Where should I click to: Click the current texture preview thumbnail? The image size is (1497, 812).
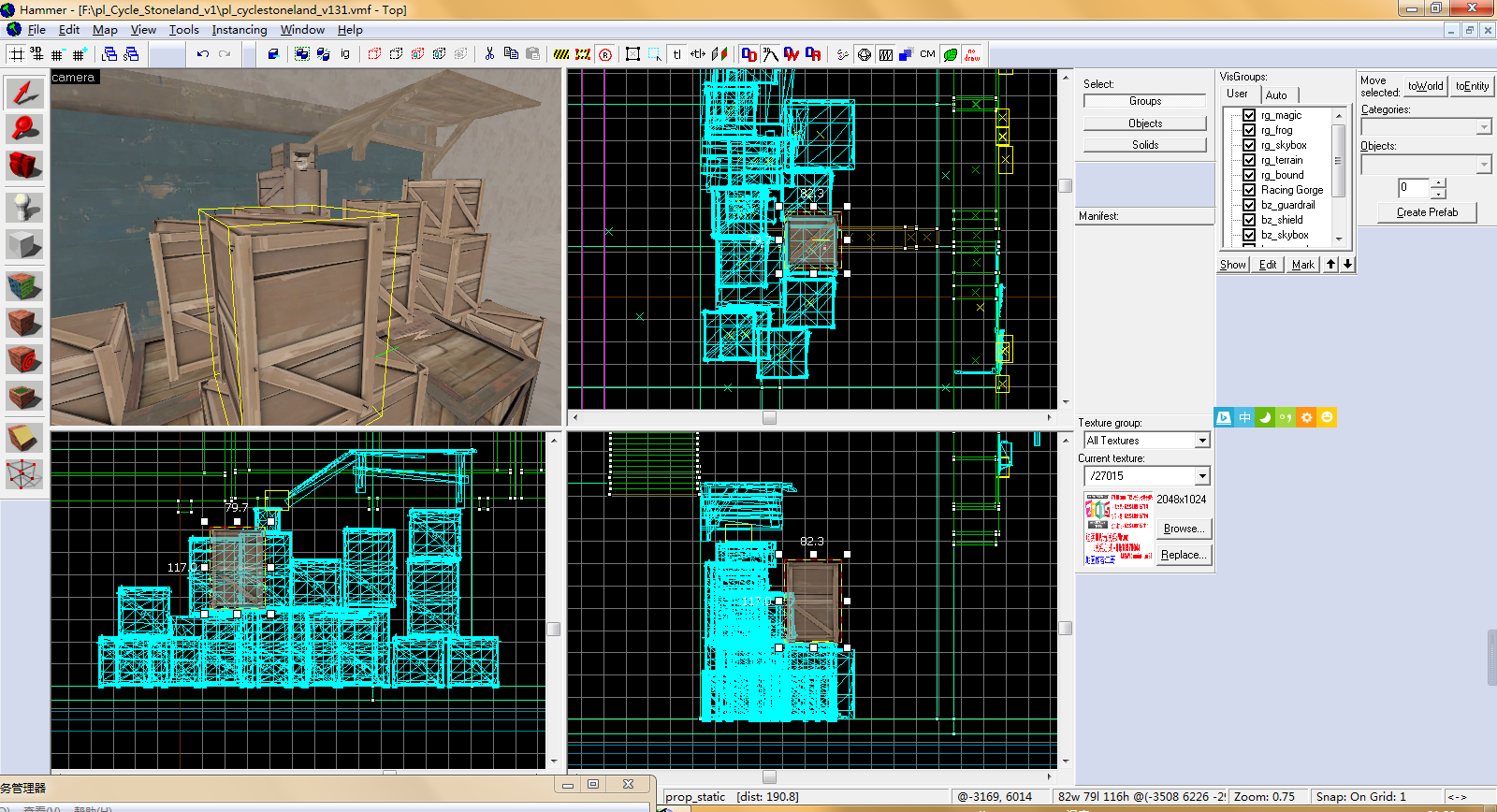pos(1118,529)
